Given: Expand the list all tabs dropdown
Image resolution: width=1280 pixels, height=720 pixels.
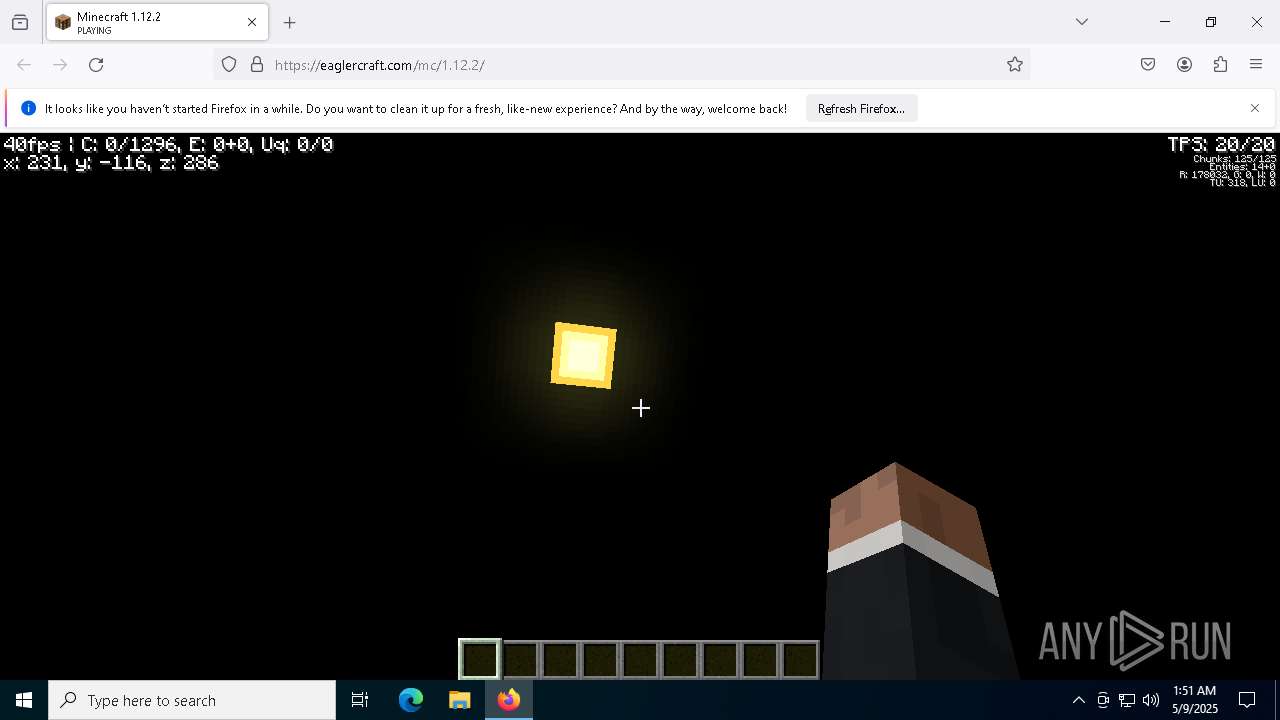Looking at the screenshot, I should (1082, 22).
